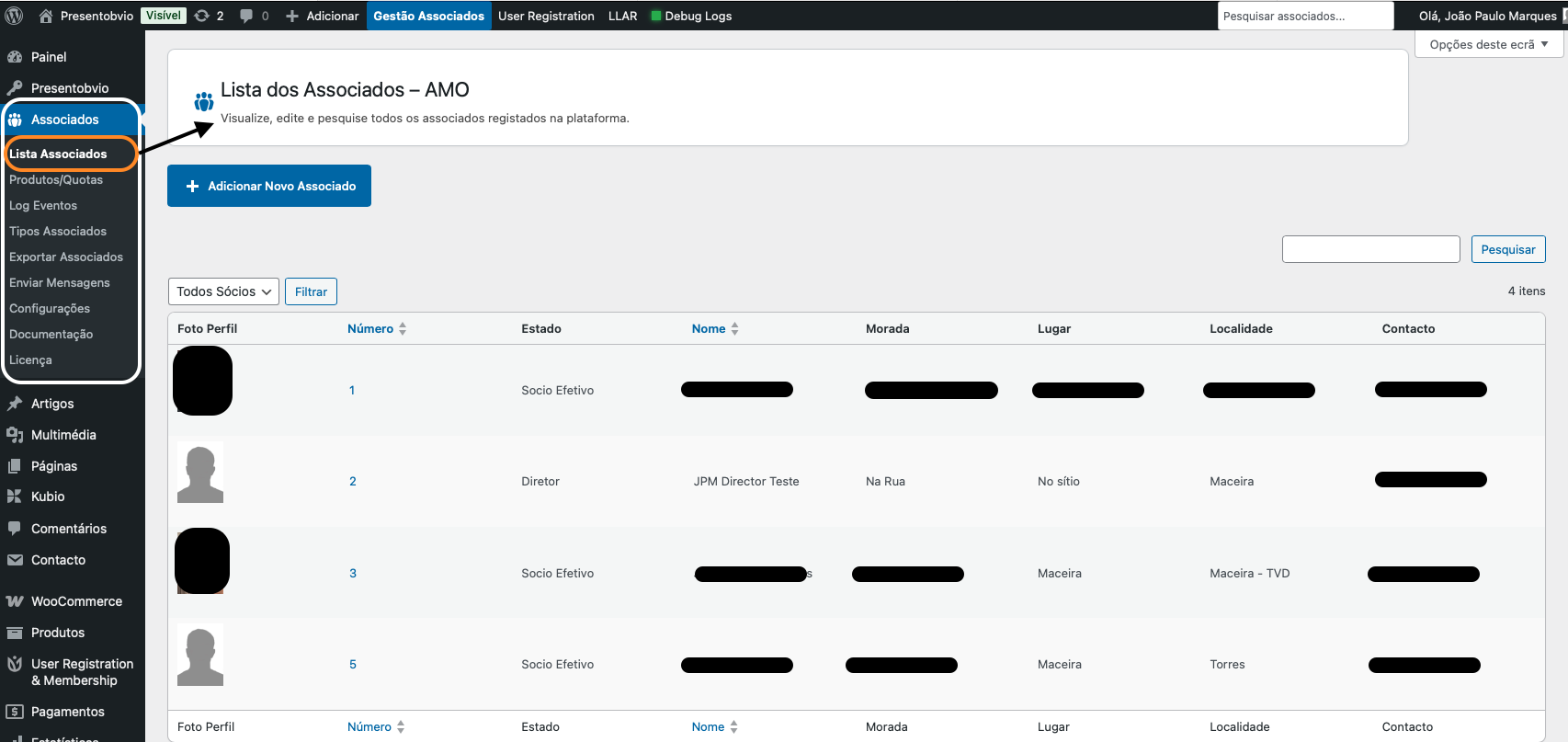Image resolution: width=1568 pixels, height=742 pixels.
Task: Click the WordPress logo icon
Action: coord(15,16)
